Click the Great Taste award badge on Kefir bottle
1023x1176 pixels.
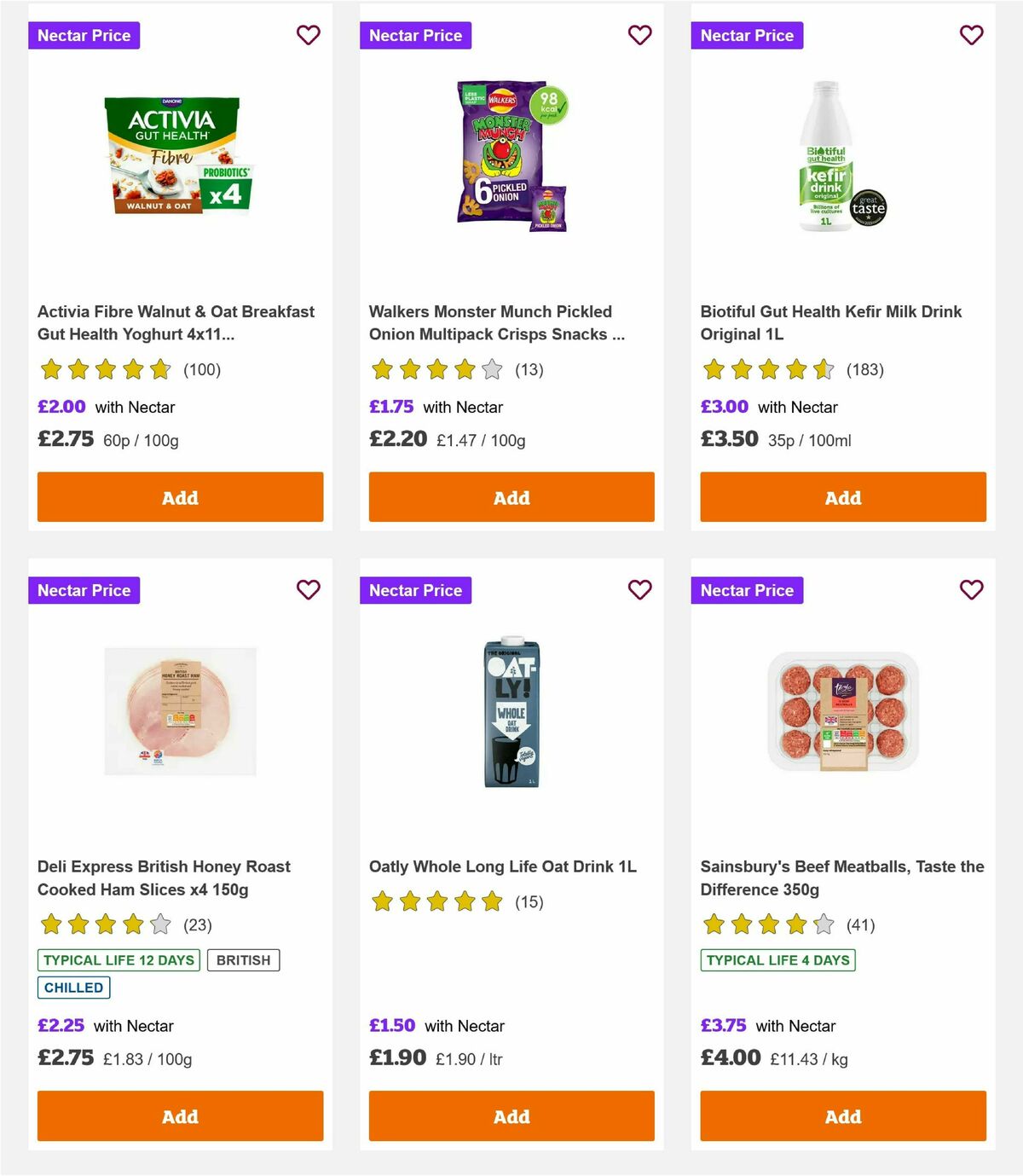pos(869,207)
